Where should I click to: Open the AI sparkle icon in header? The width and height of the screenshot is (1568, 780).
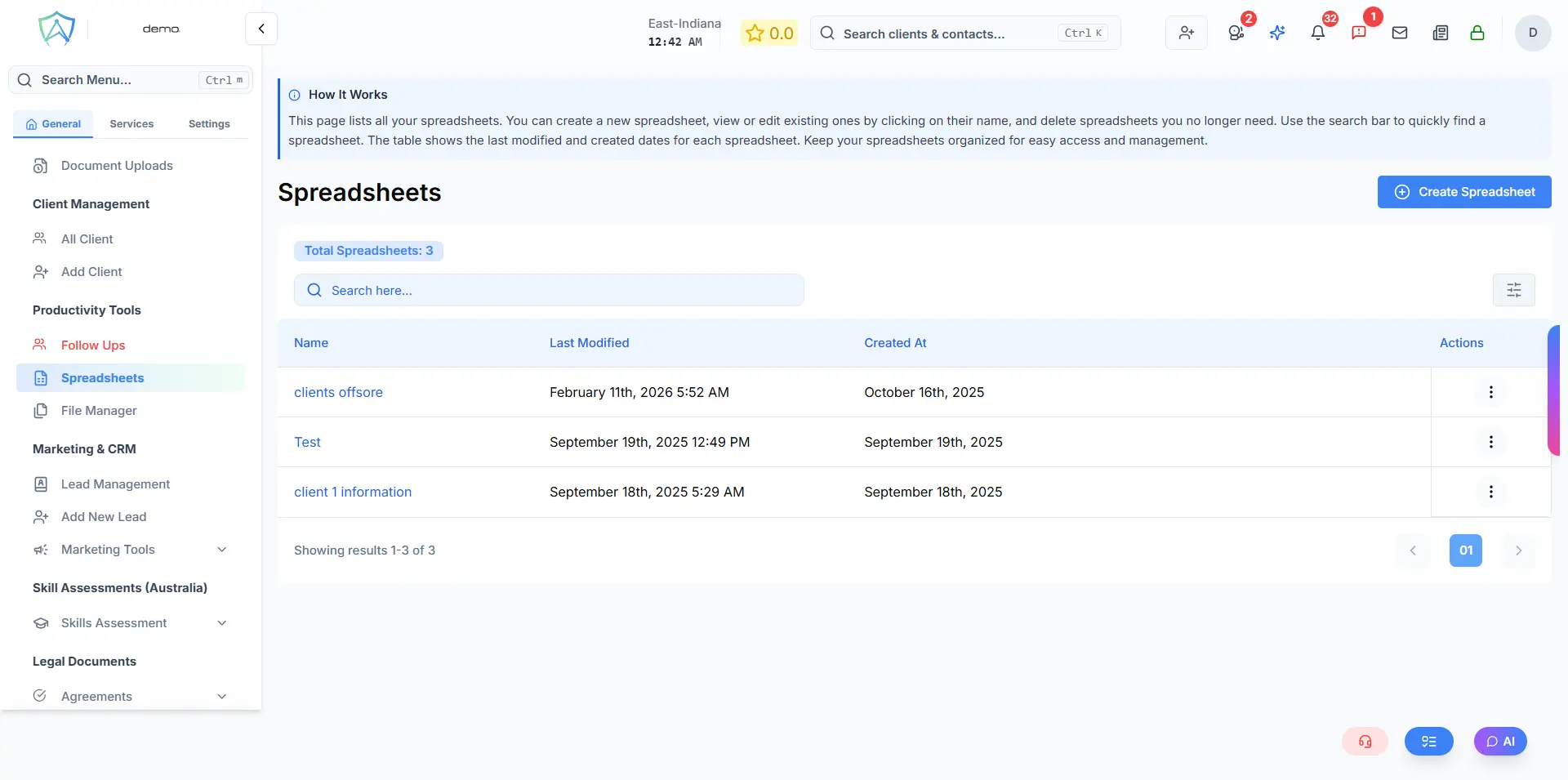1277,33
